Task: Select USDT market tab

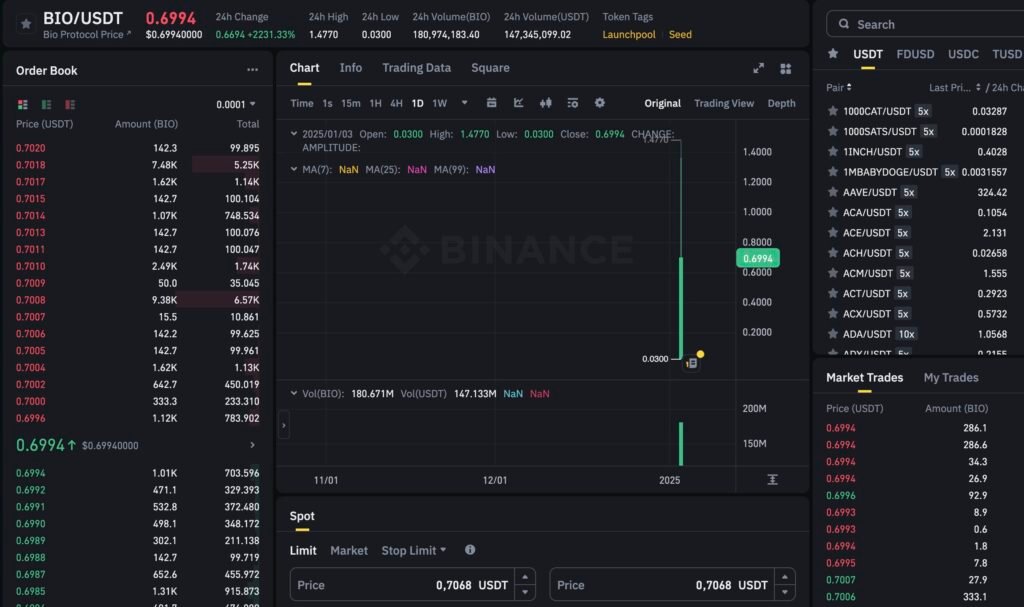Action: pos(868,54)
